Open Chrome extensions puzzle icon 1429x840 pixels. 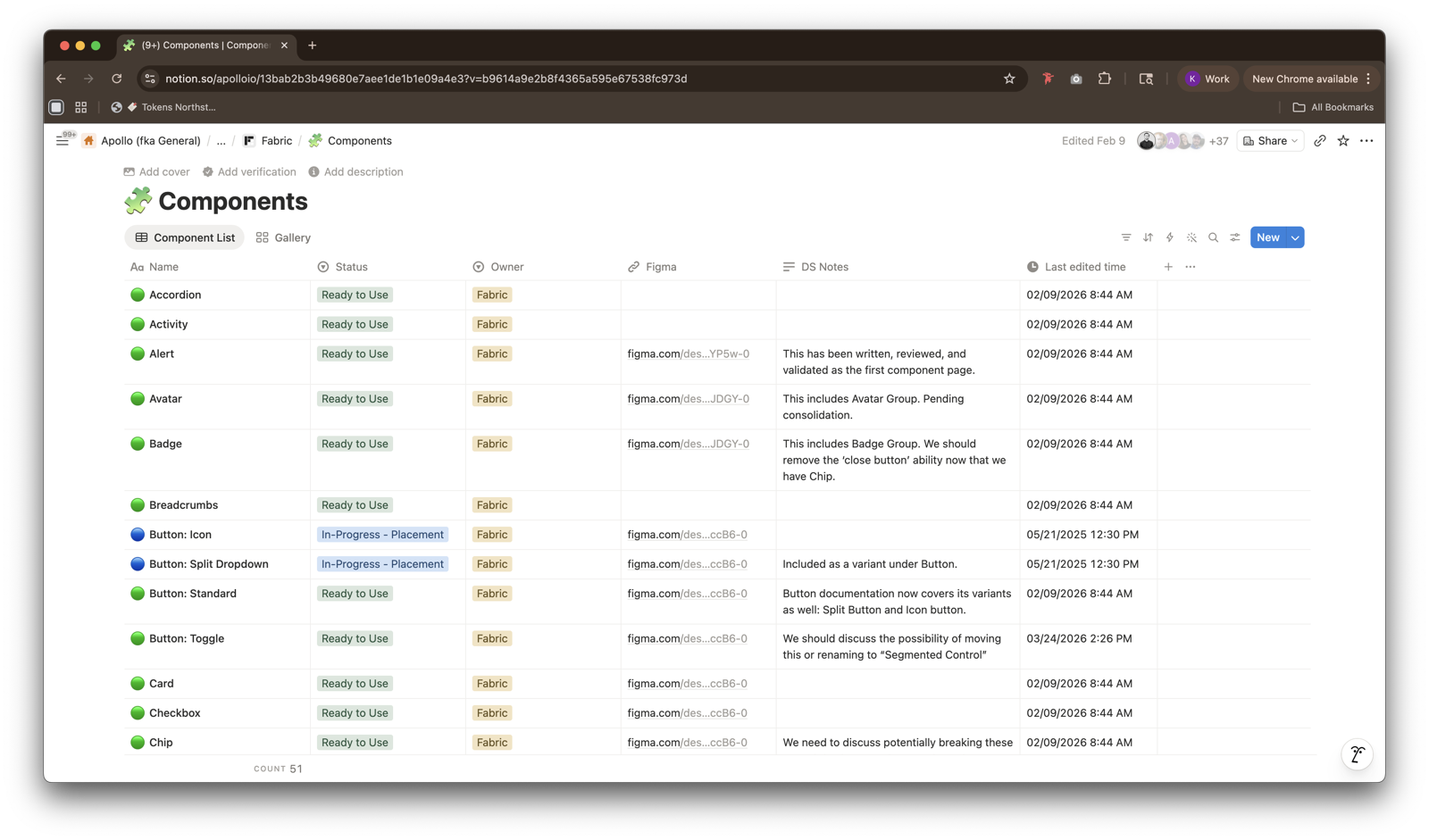(x=1105, y=79)
